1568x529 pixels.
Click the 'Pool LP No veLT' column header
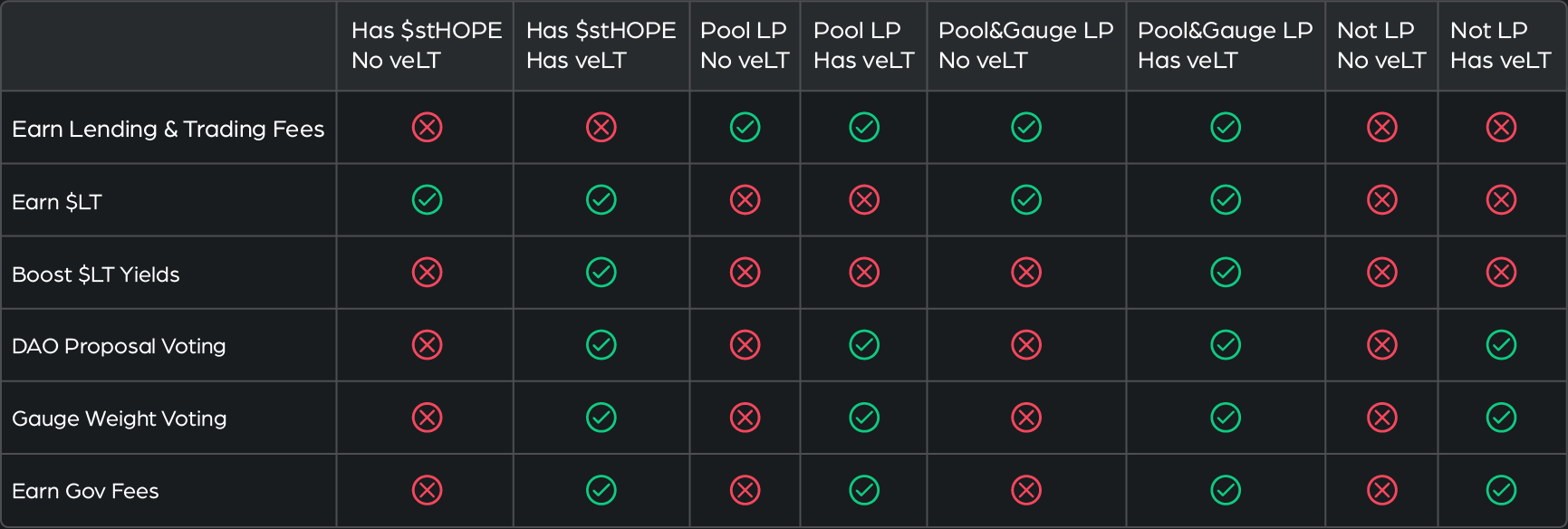[746, 45]
